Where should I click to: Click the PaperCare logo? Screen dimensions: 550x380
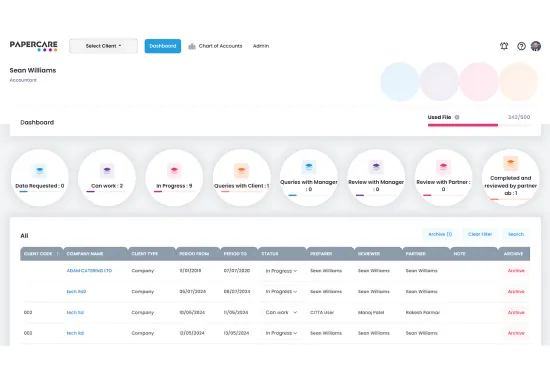pyautogui.click(x=34, y=46)
